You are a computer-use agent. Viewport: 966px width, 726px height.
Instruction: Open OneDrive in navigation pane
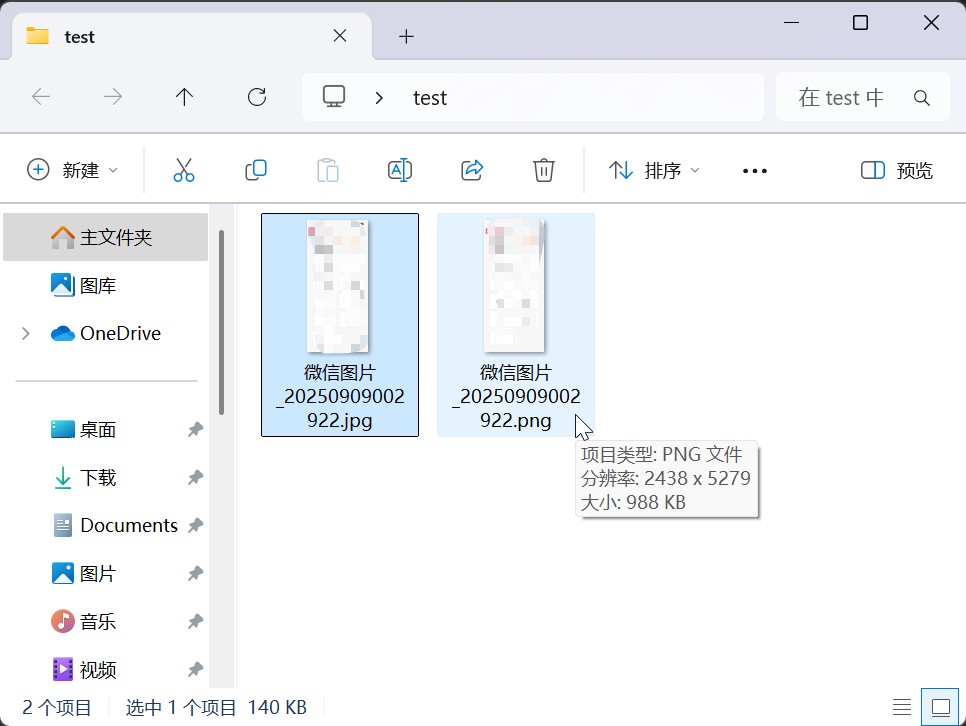pyautogui.click(x=105, y=333)
